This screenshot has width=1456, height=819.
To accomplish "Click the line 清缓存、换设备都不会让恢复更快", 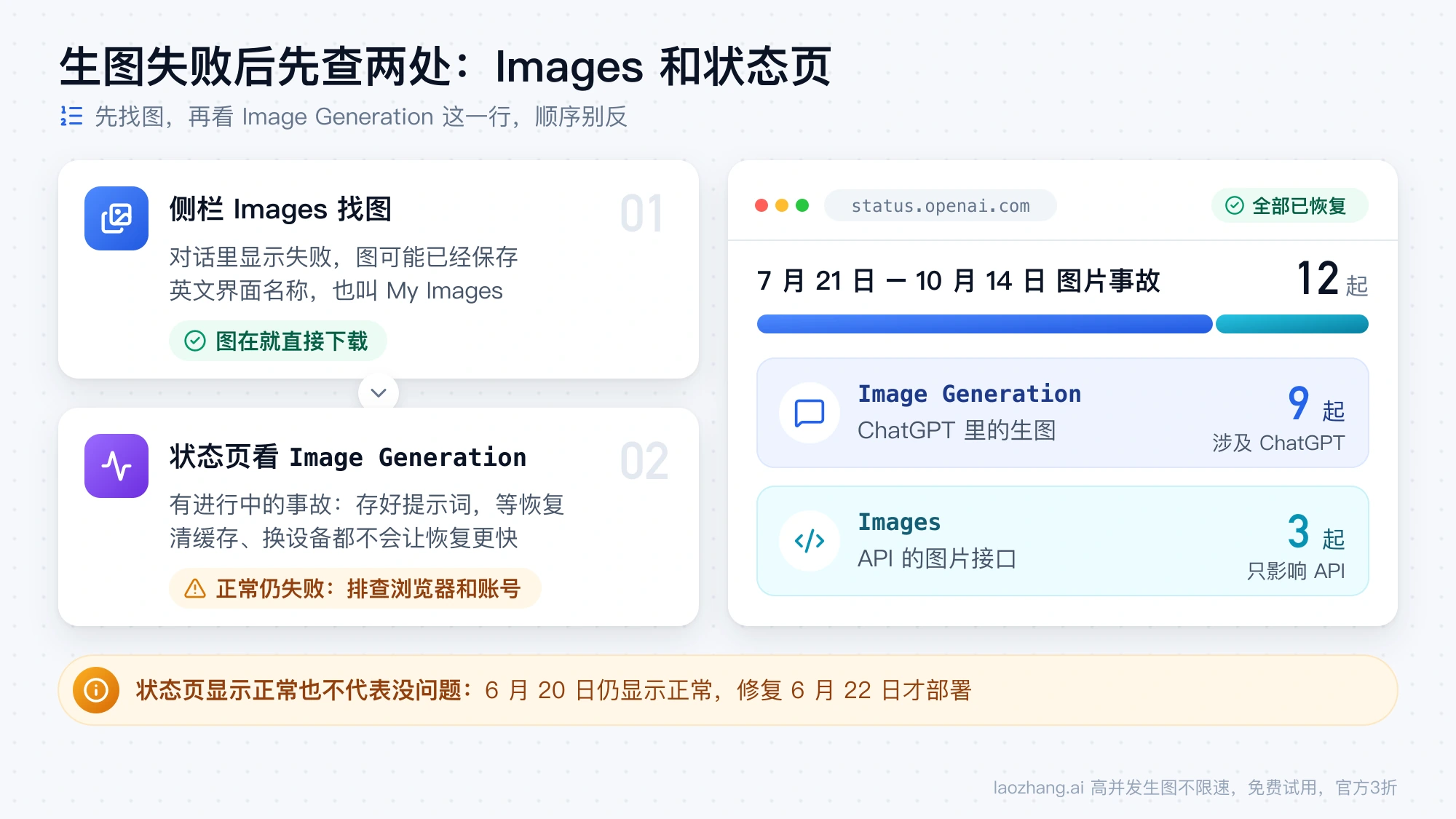I will pos(344,539).
